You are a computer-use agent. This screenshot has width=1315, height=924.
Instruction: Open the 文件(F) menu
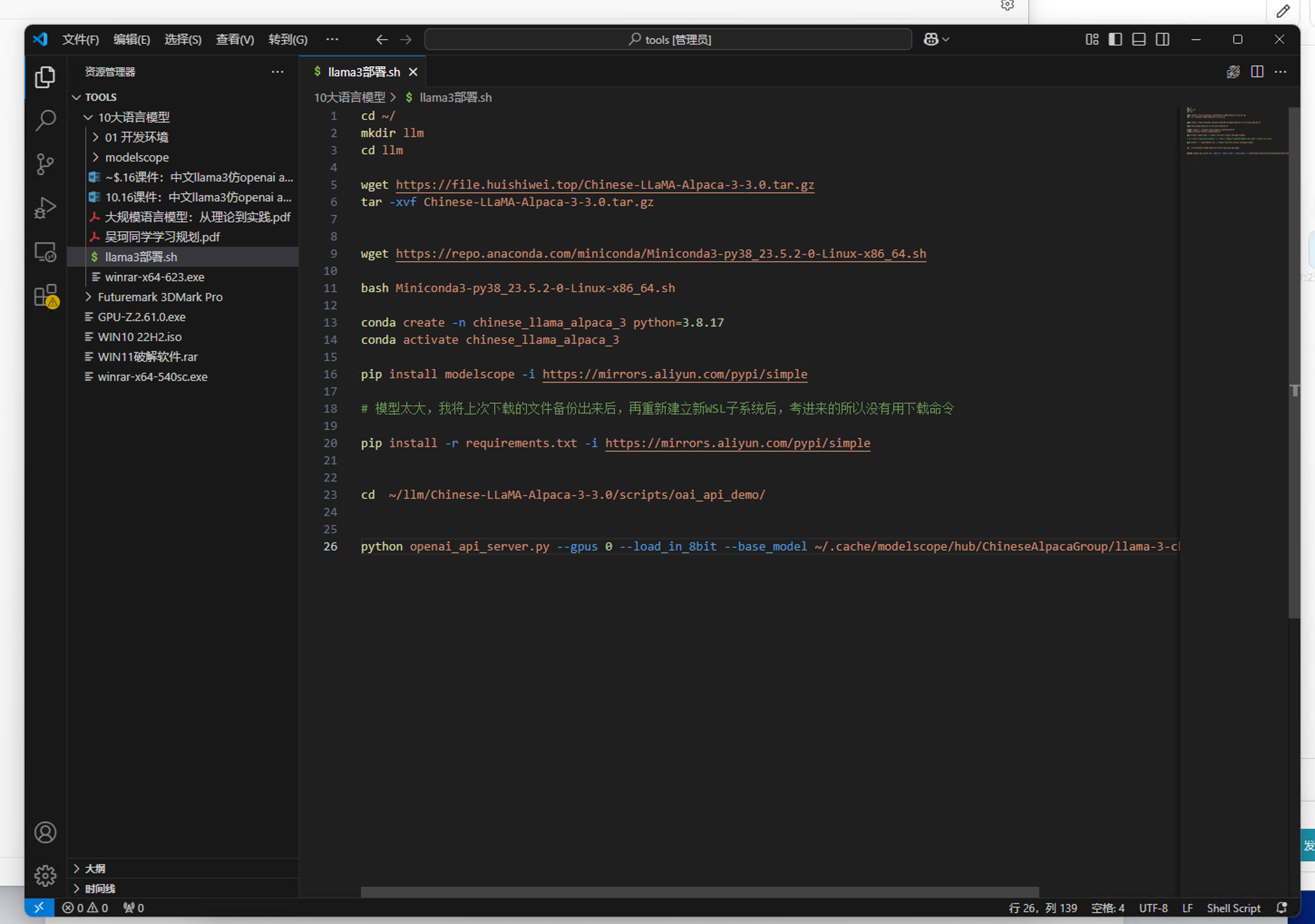coord(80,39)
